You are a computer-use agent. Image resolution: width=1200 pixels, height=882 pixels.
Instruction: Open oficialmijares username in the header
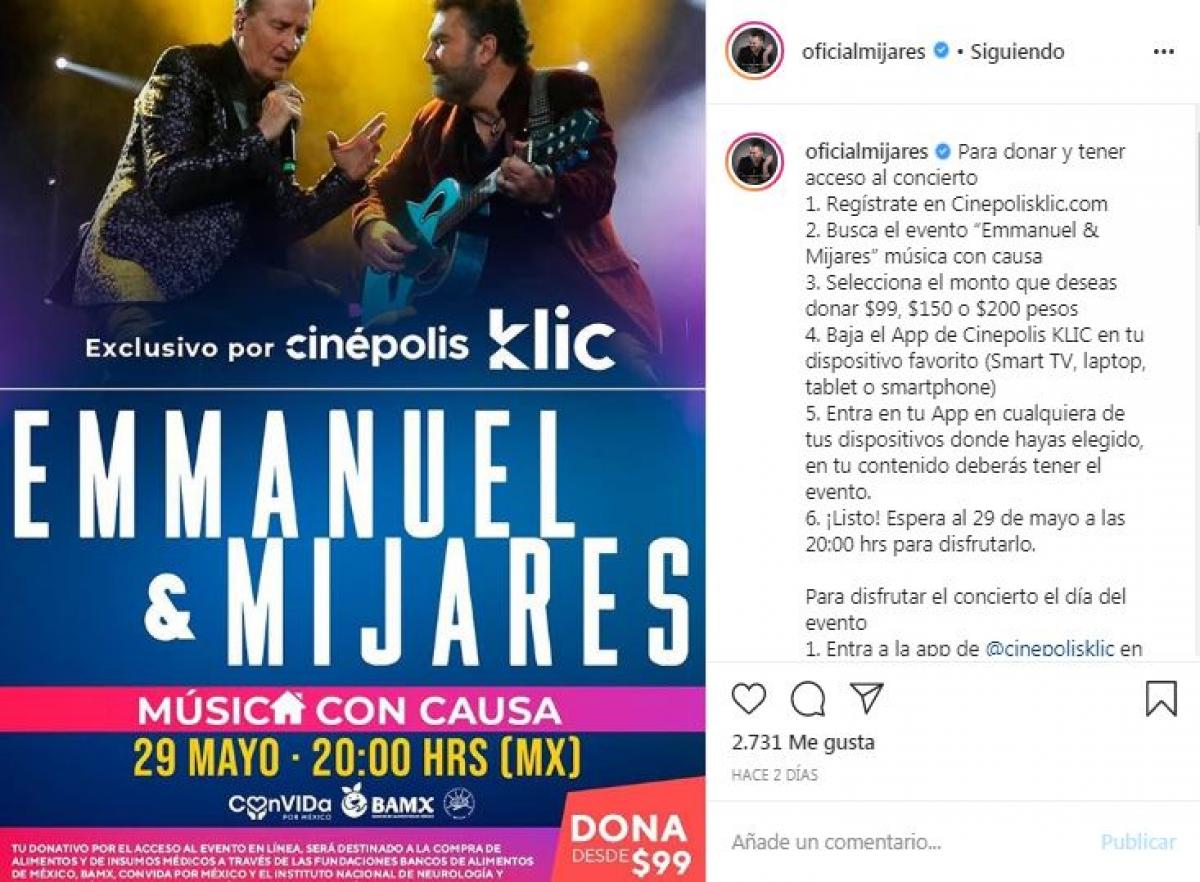tap(864, 52)
